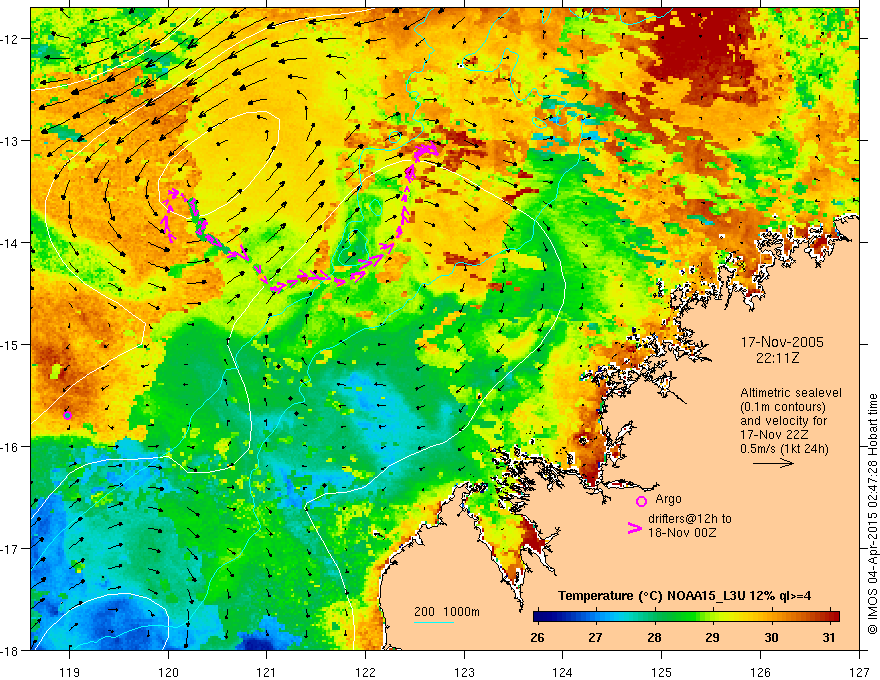Image resolution: width=880 pixels, height=680 pixels.
Task: Click the latitude axis label -12
Action: pyautogui.click(x=10, y=39)
